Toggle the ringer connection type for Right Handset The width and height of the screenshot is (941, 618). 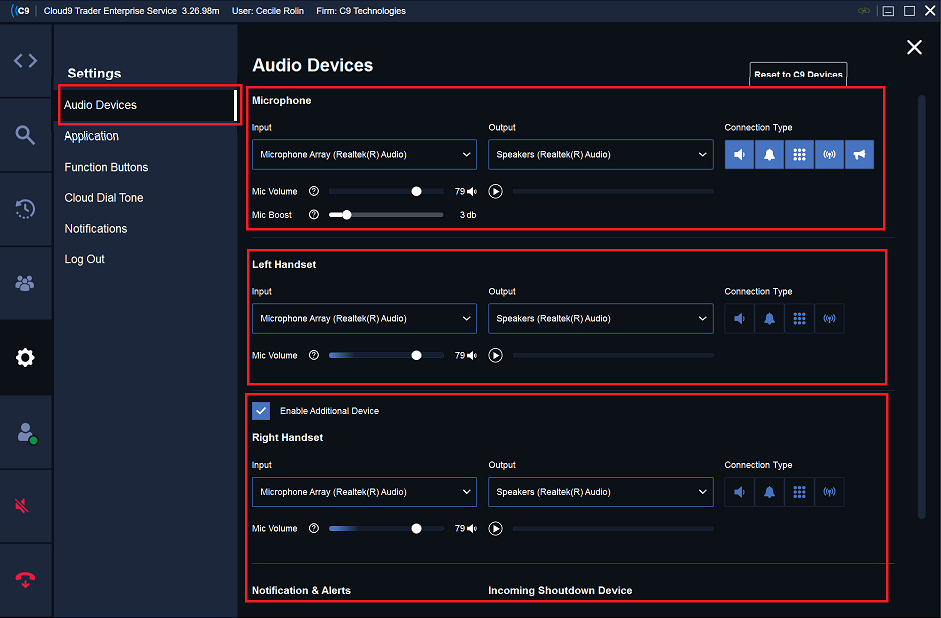[769, 491]
